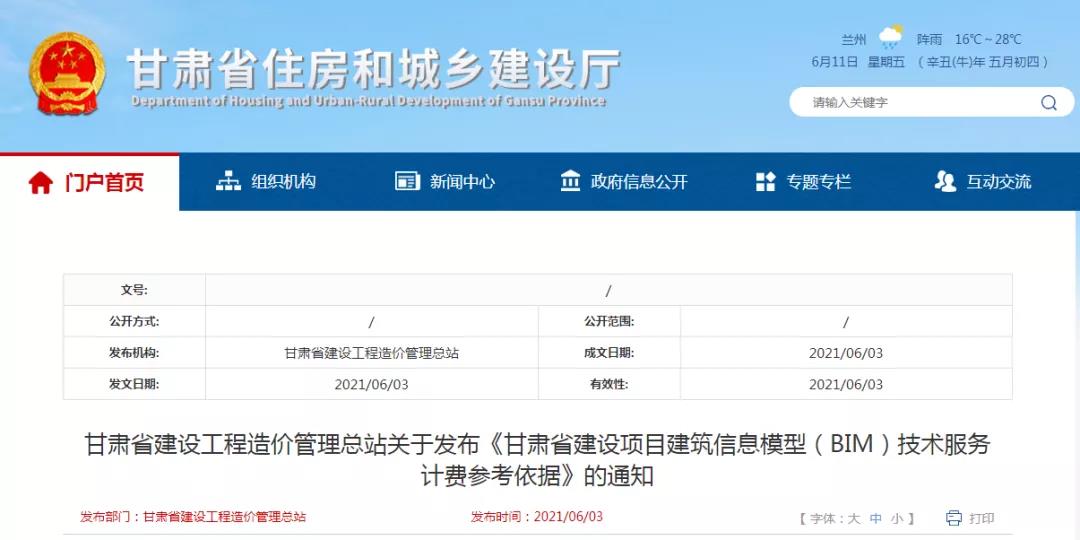Click the English department name subtitle
Screen dimensions: 1080x540
coord(368,101)
